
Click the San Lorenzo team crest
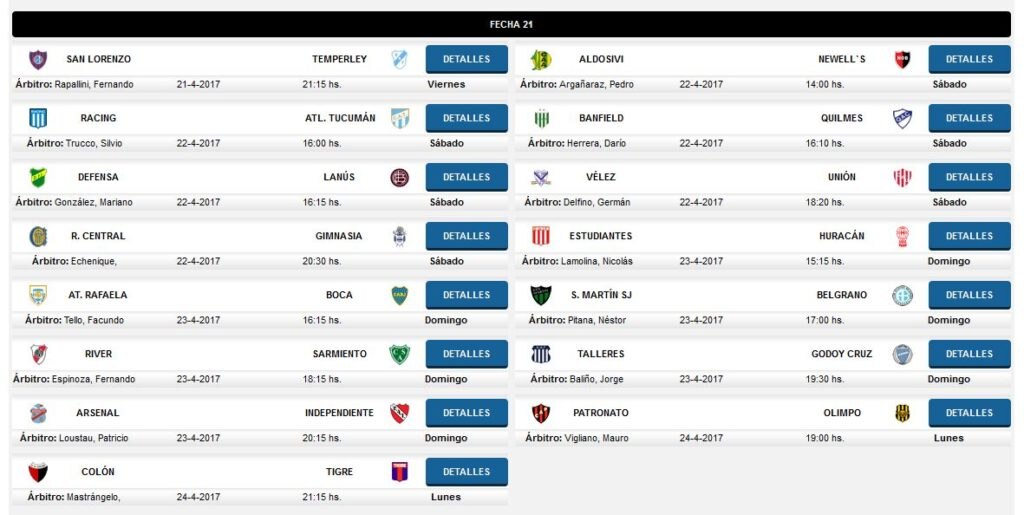[38, 59]
